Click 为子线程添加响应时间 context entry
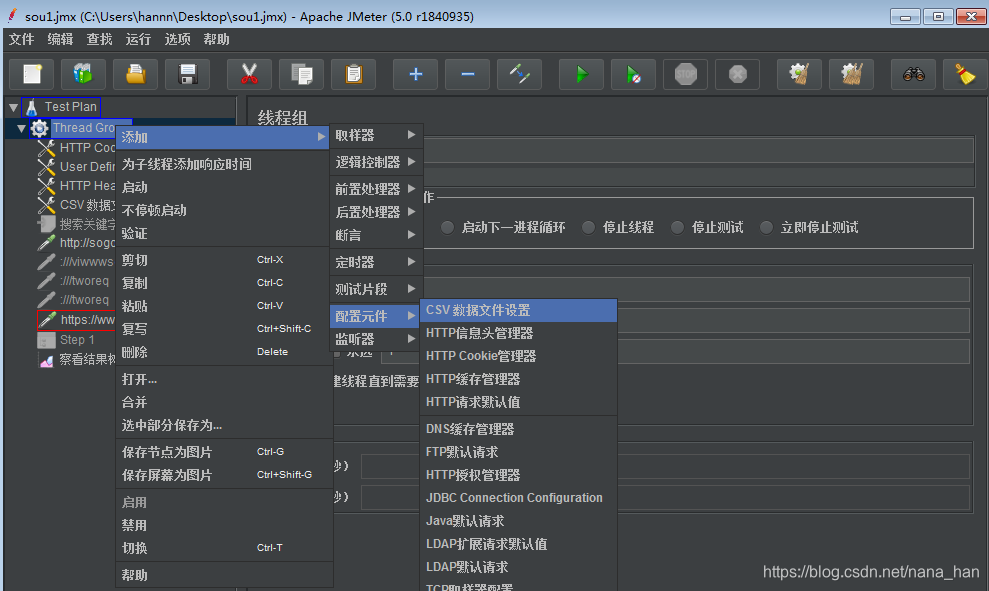Screen dimensions: 989x591 (x=224, y=164)
